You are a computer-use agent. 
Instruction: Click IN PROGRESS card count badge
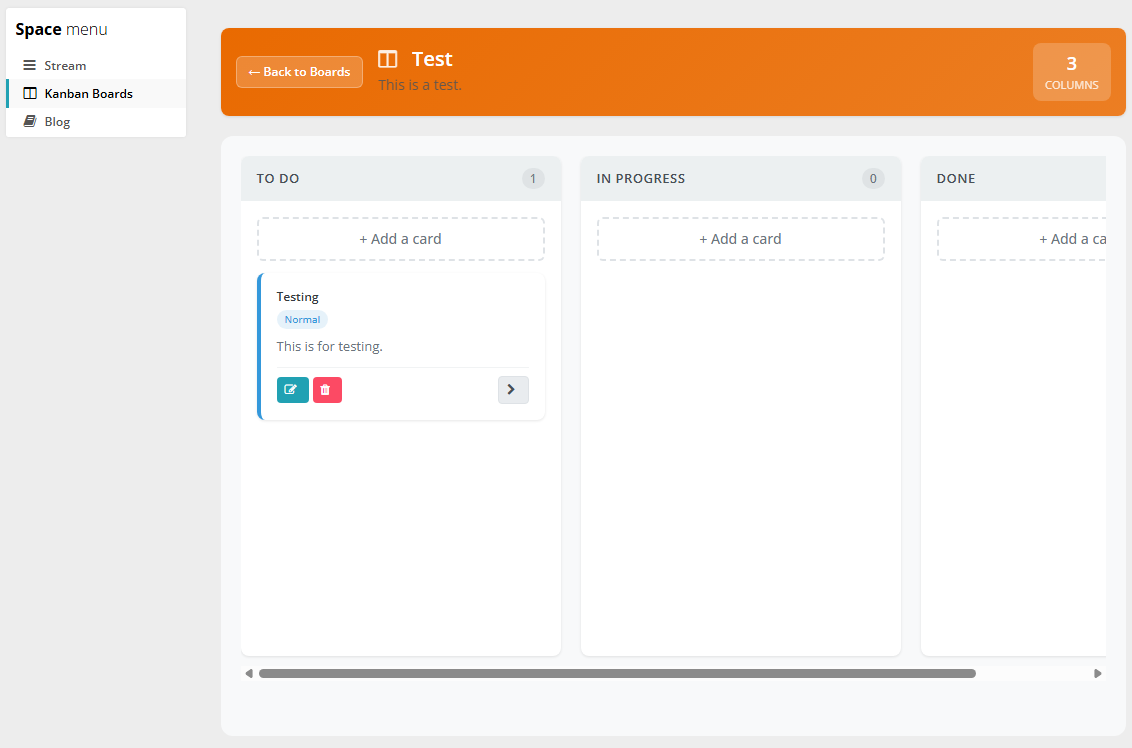pos(873,178)
